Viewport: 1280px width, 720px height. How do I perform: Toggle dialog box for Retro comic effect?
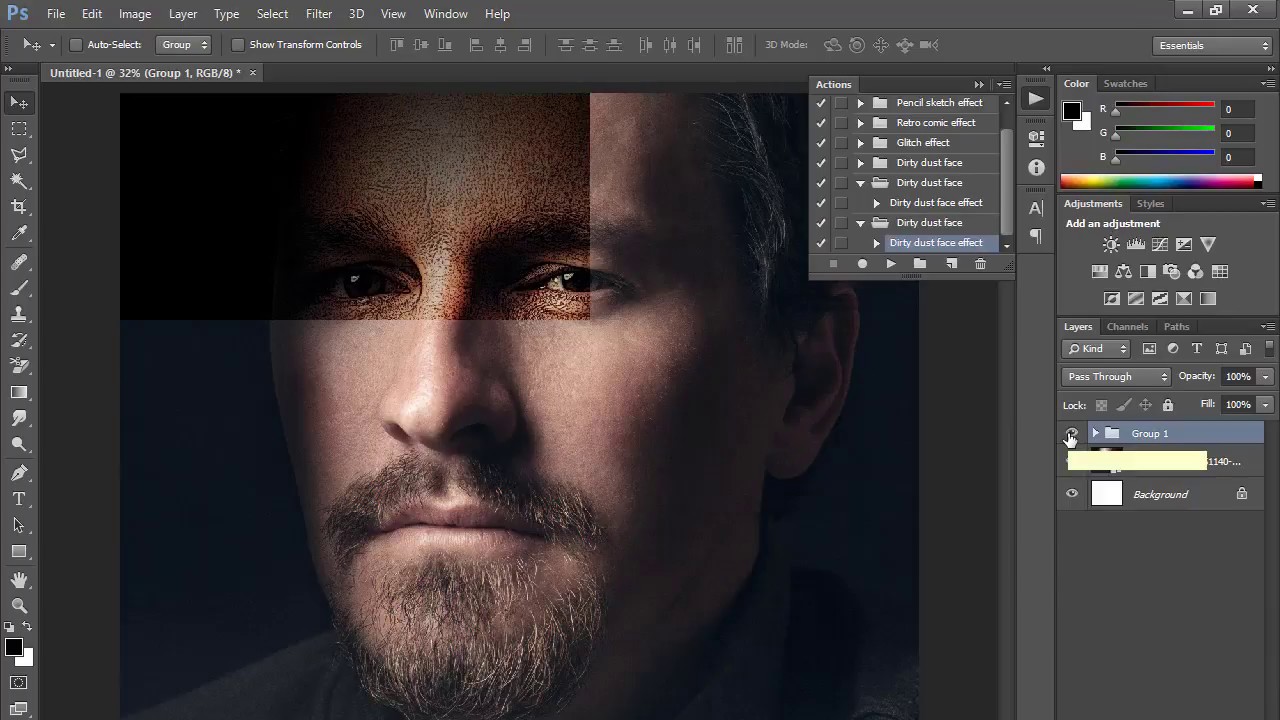pos(841,123)
